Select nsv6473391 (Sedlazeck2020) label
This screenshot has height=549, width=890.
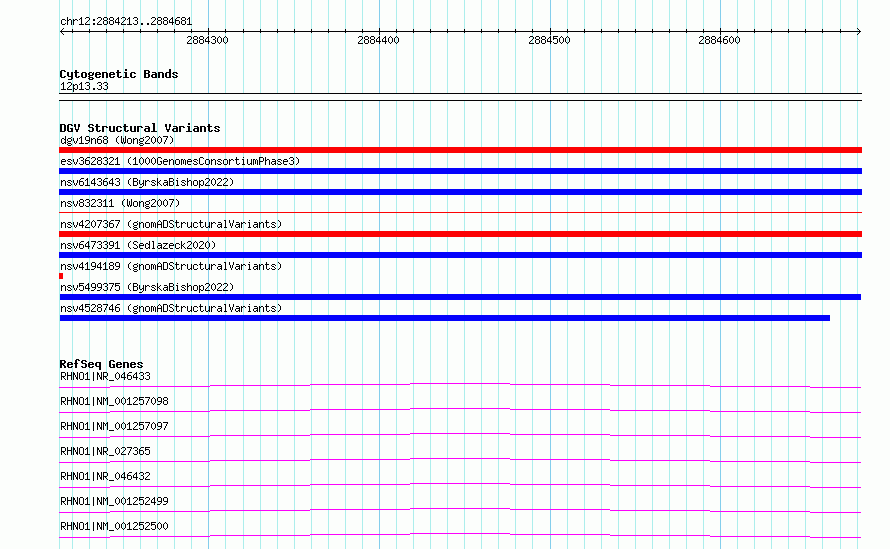138,245
